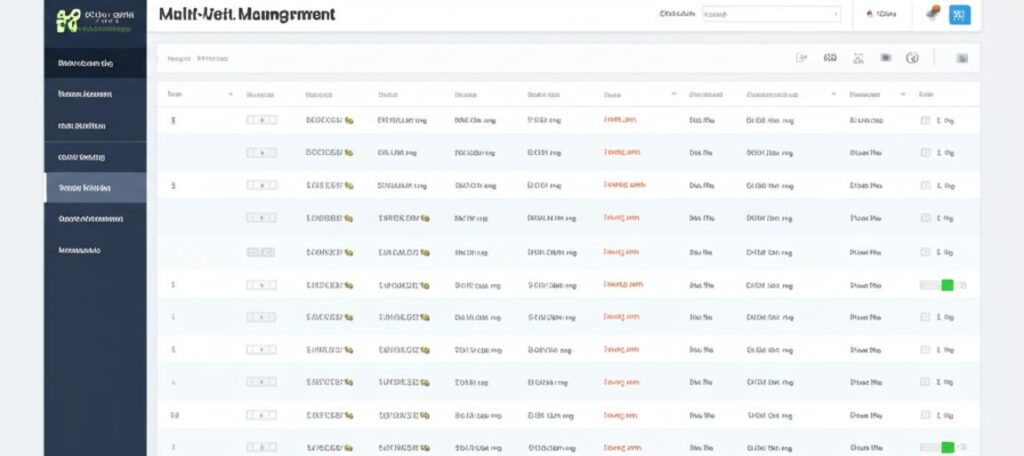Click the expand icon in table toolbar
1024x456 pixels.
point(858,58)
